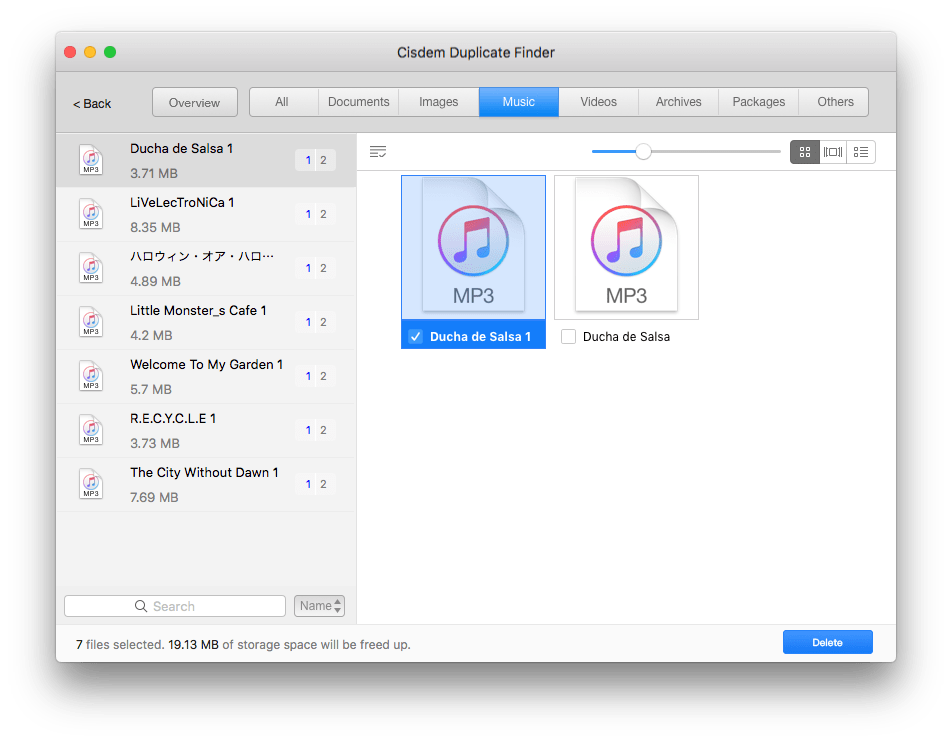The height and width of the screenshot is (742, 952).
Task: Click MP3 icon beside R.E.C.Y.C.L.E 1
Action: click(x=91, y=430)
